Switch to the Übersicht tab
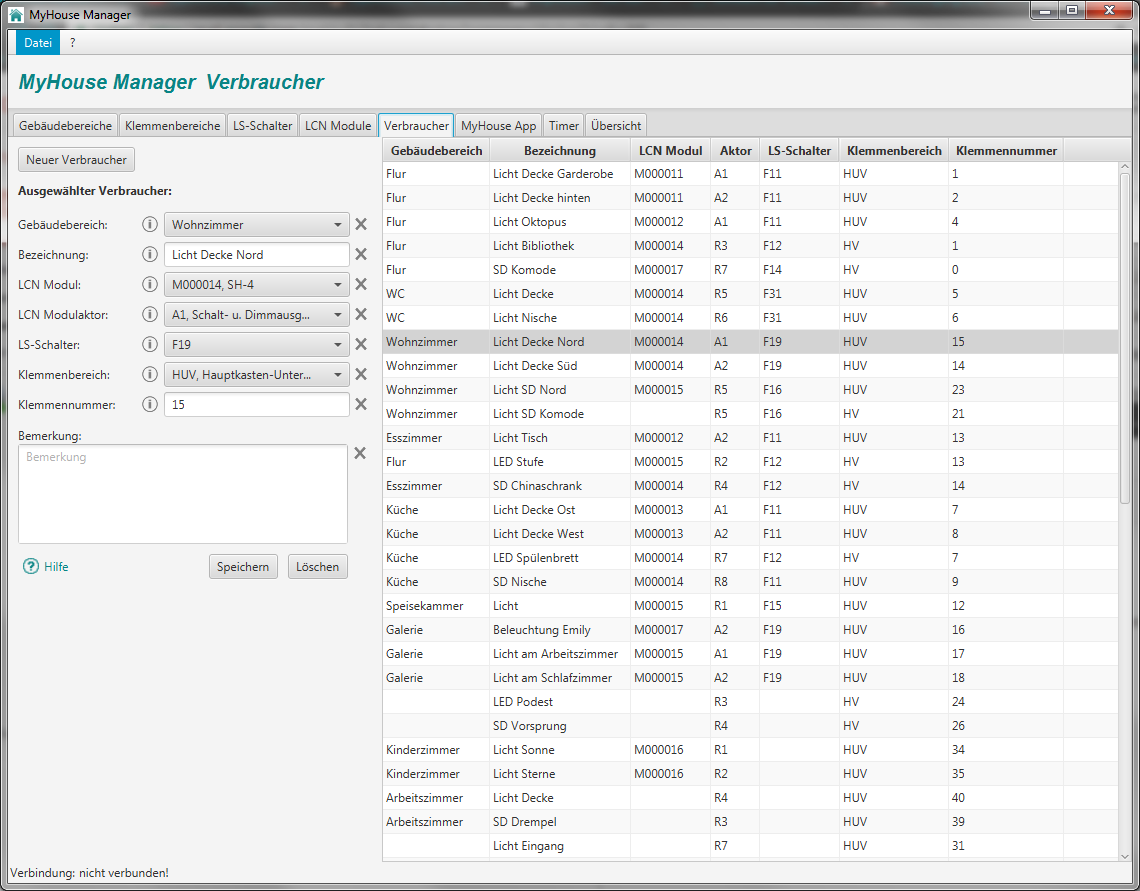This screenshot has width=1140, height=891. pyautogui.click(x=616, y=126)
